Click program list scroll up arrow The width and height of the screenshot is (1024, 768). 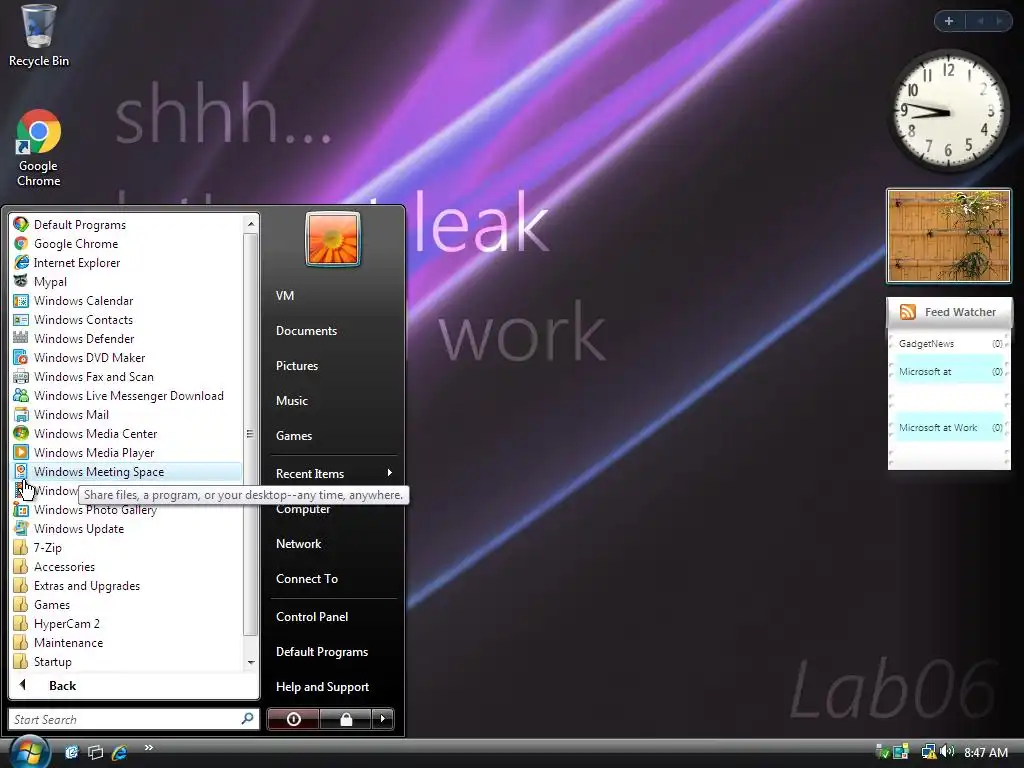251,224
